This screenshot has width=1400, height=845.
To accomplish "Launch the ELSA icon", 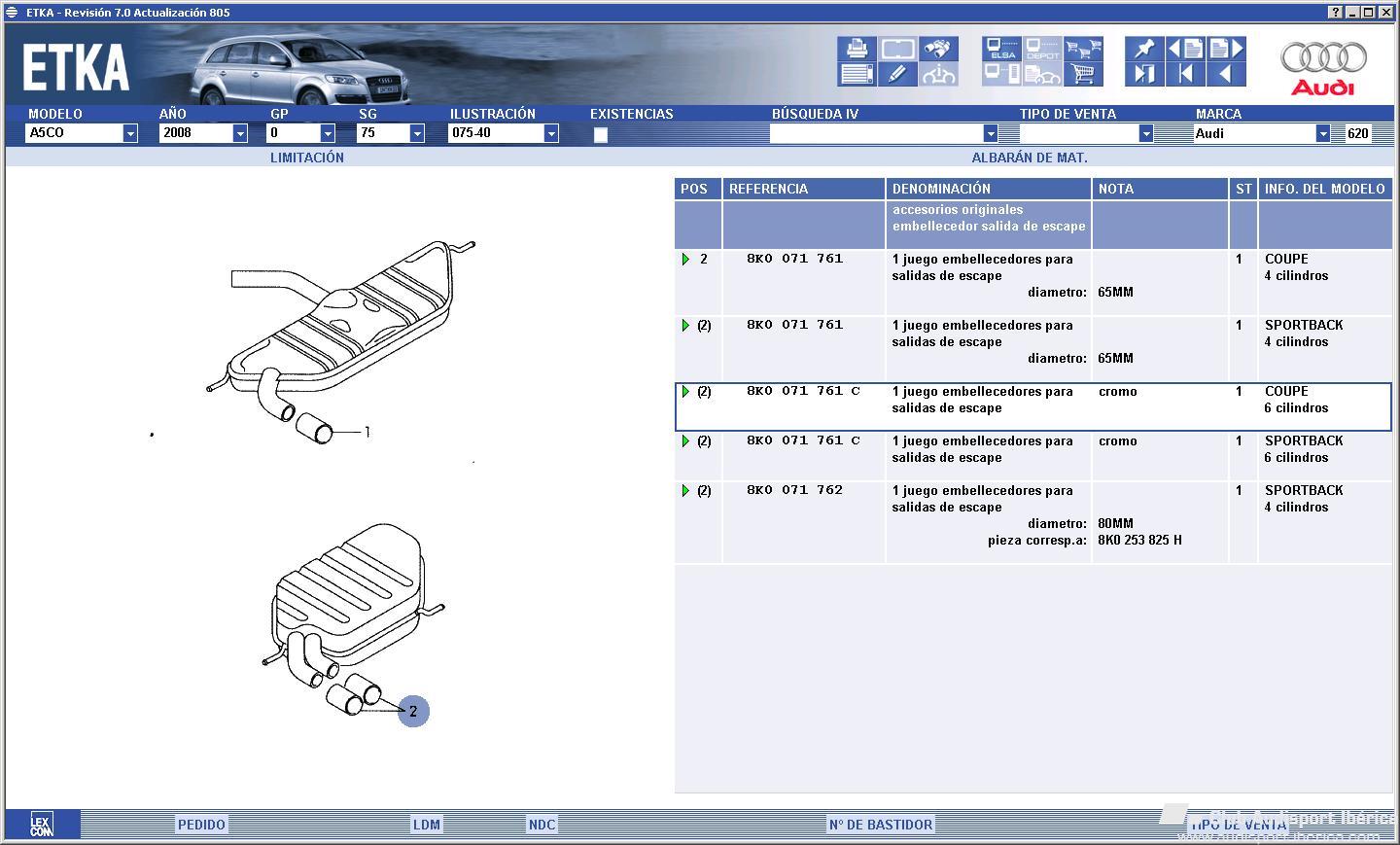I will pyautogui.click(x=1001, y=49).
